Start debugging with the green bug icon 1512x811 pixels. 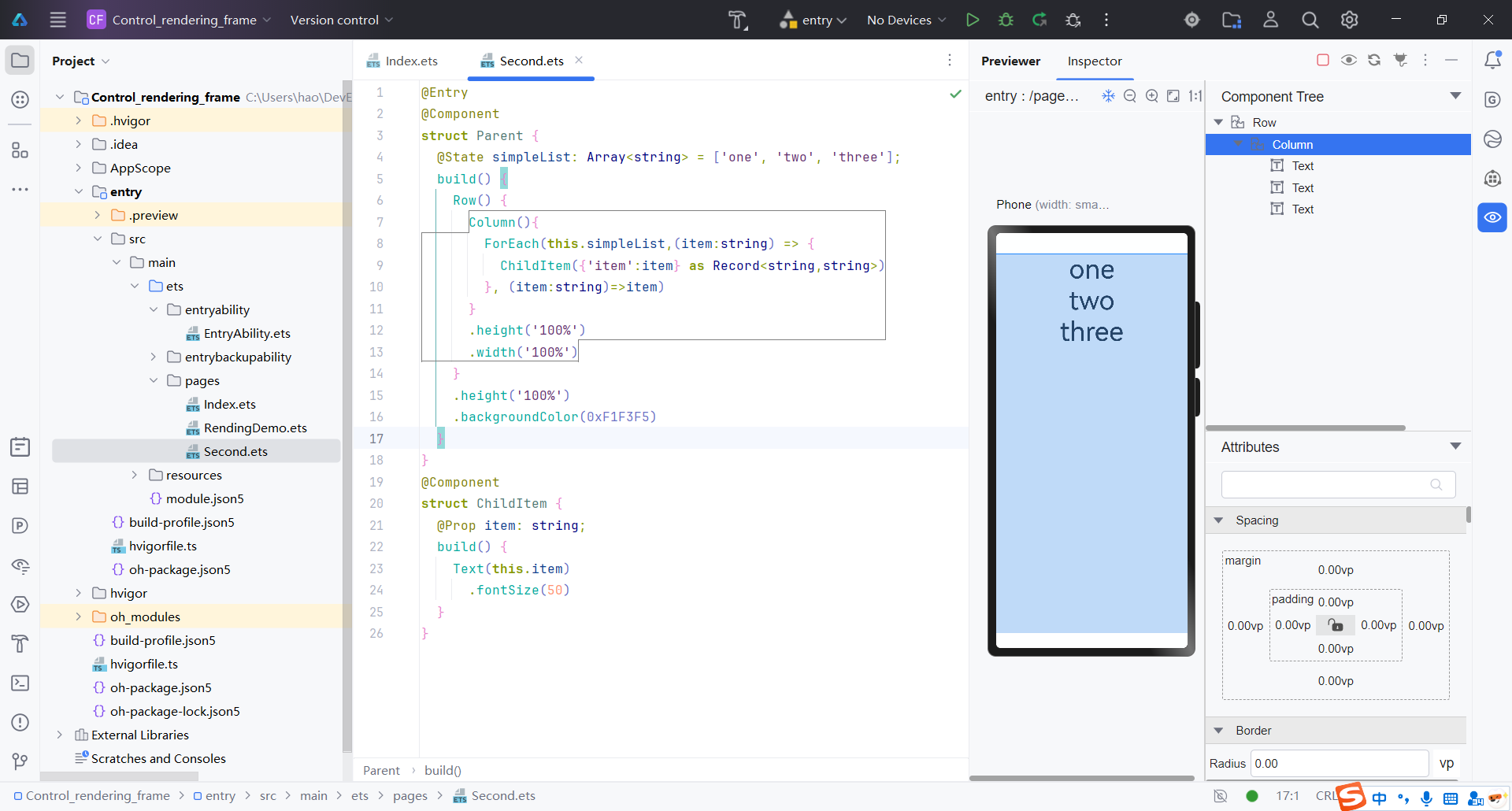click(1006, 20)
